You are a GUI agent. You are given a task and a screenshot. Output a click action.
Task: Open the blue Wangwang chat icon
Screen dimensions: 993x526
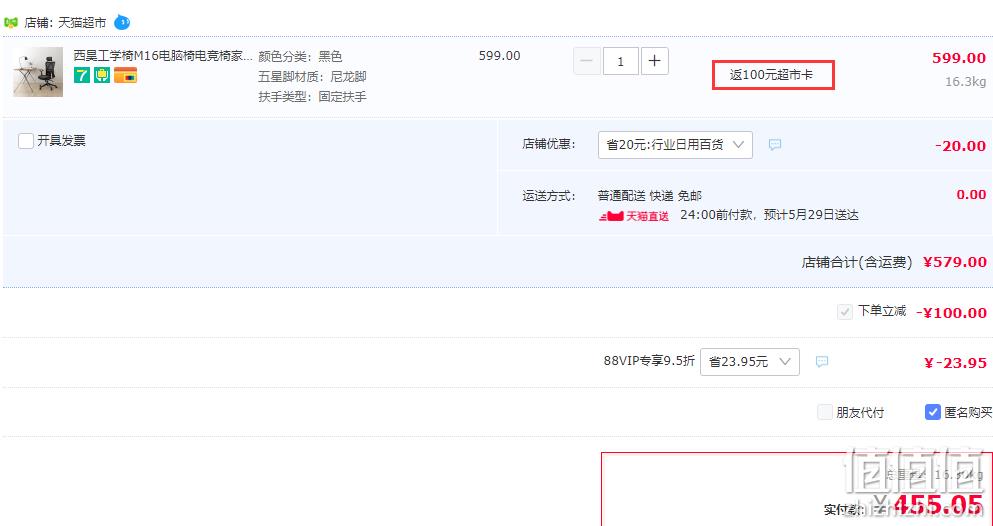pos(122,23)
